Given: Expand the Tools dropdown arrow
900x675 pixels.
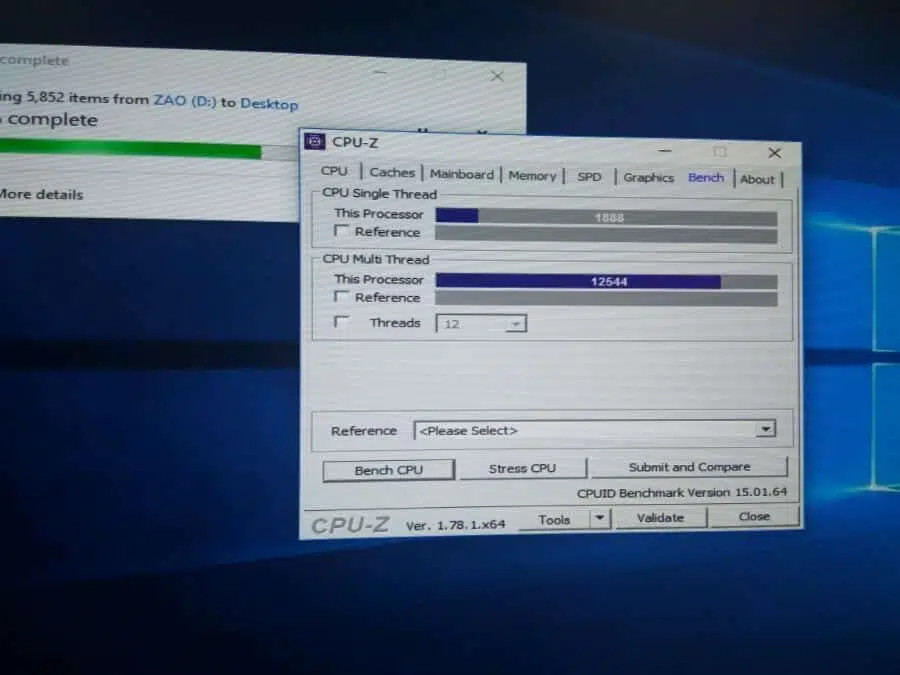Looking at the screenshot, I should (600, 518).
